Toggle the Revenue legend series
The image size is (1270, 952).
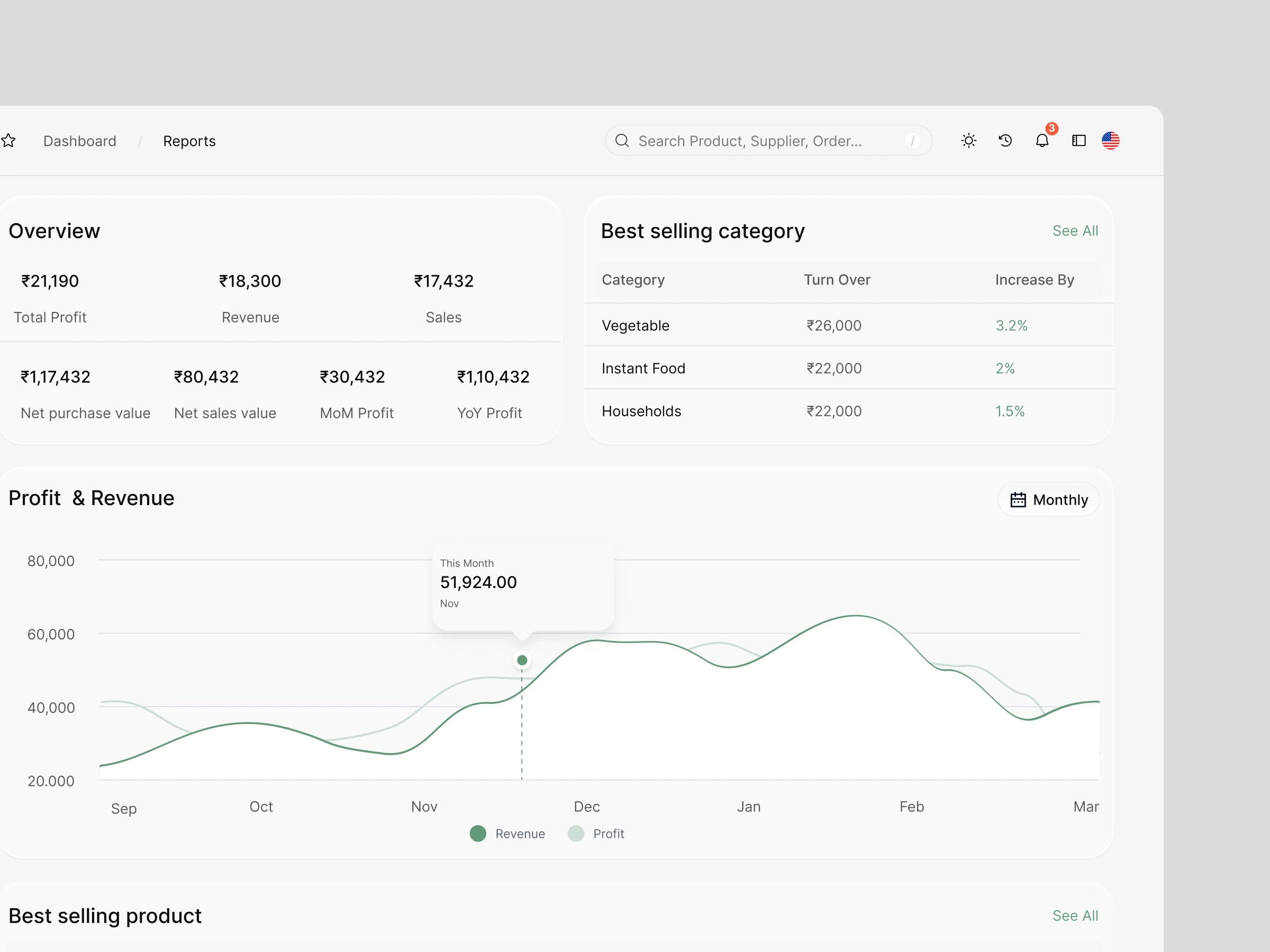point(507,833)
